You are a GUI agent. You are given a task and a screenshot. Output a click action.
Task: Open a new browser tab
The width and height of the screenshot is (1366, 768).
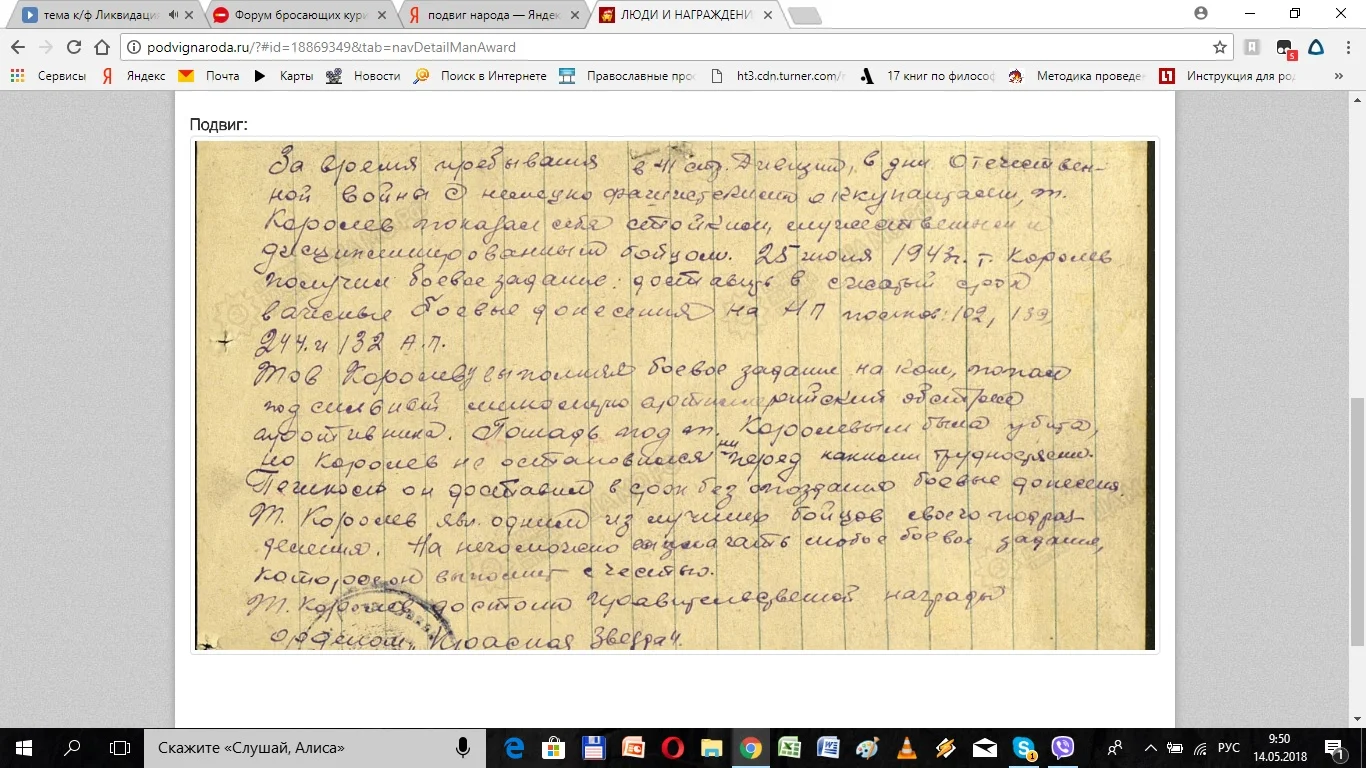click(x=804, y=15)
